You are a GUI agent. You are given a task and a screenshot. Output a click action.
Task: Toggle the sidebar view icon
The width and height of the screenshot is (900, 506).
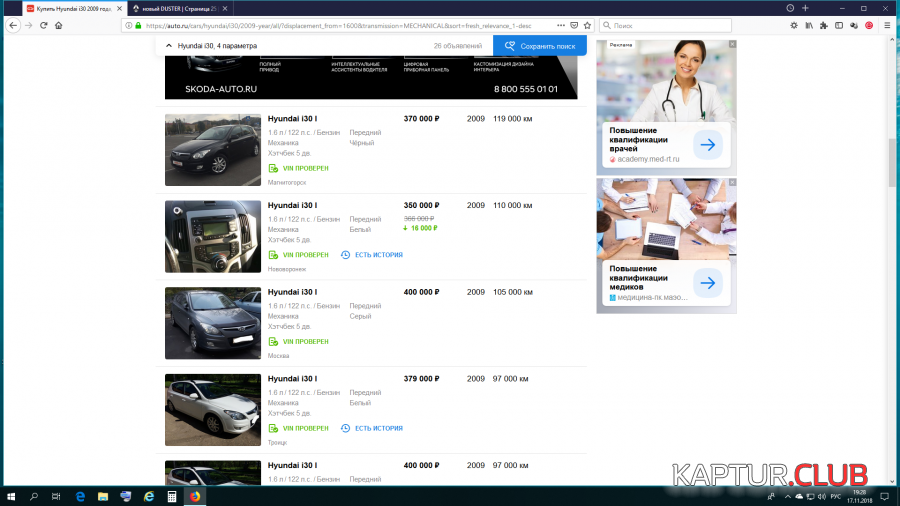coord(839,25)
